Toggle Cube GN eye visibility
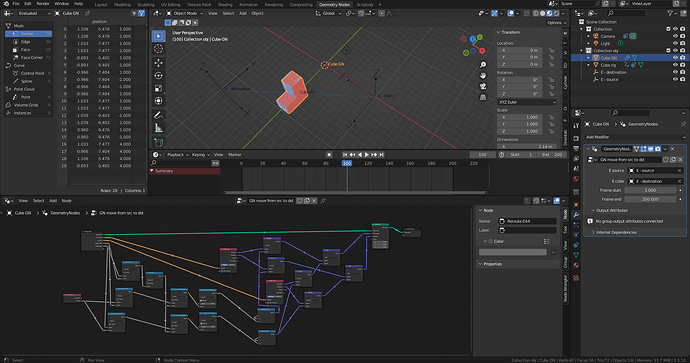690x363 pixels. coord(675,58)
